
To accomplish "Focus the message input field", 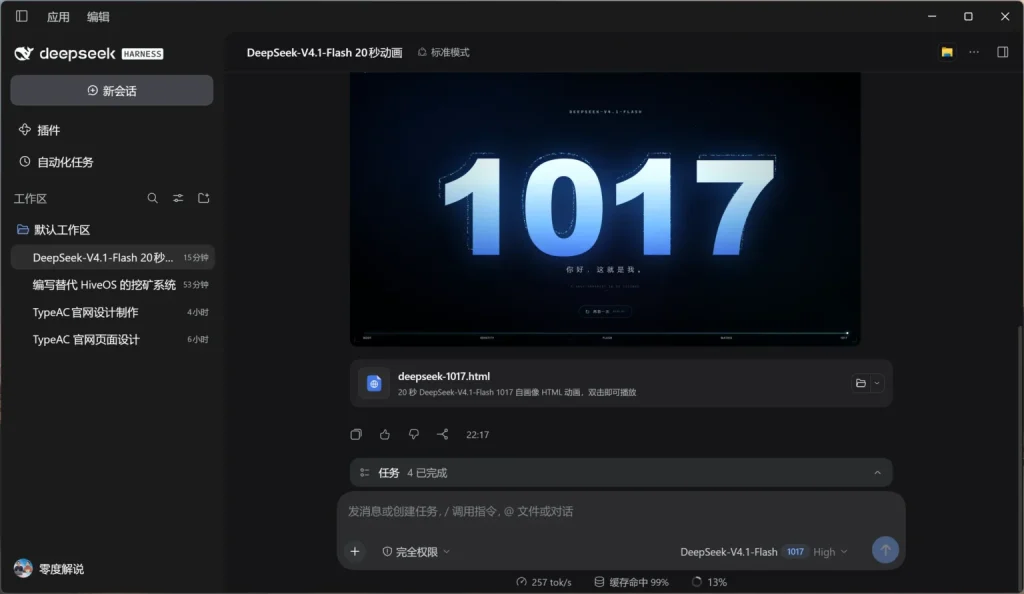I will (620, 512).
